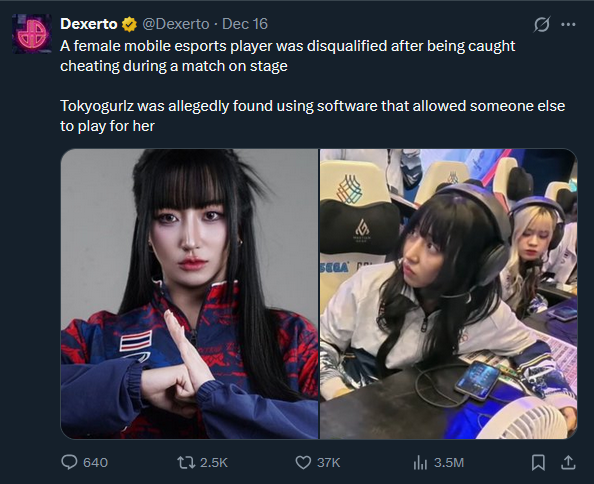
Task: Click the Grok explain post icon
Action: [541, 25]
